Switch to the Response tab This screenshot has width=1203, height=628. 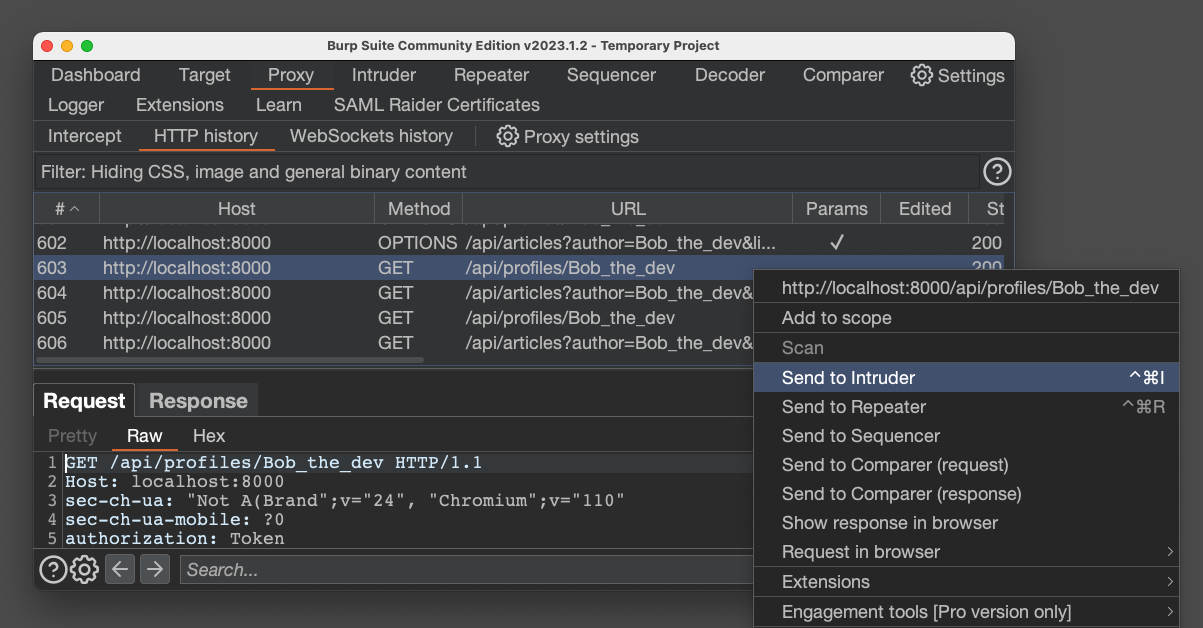[198, 401]
